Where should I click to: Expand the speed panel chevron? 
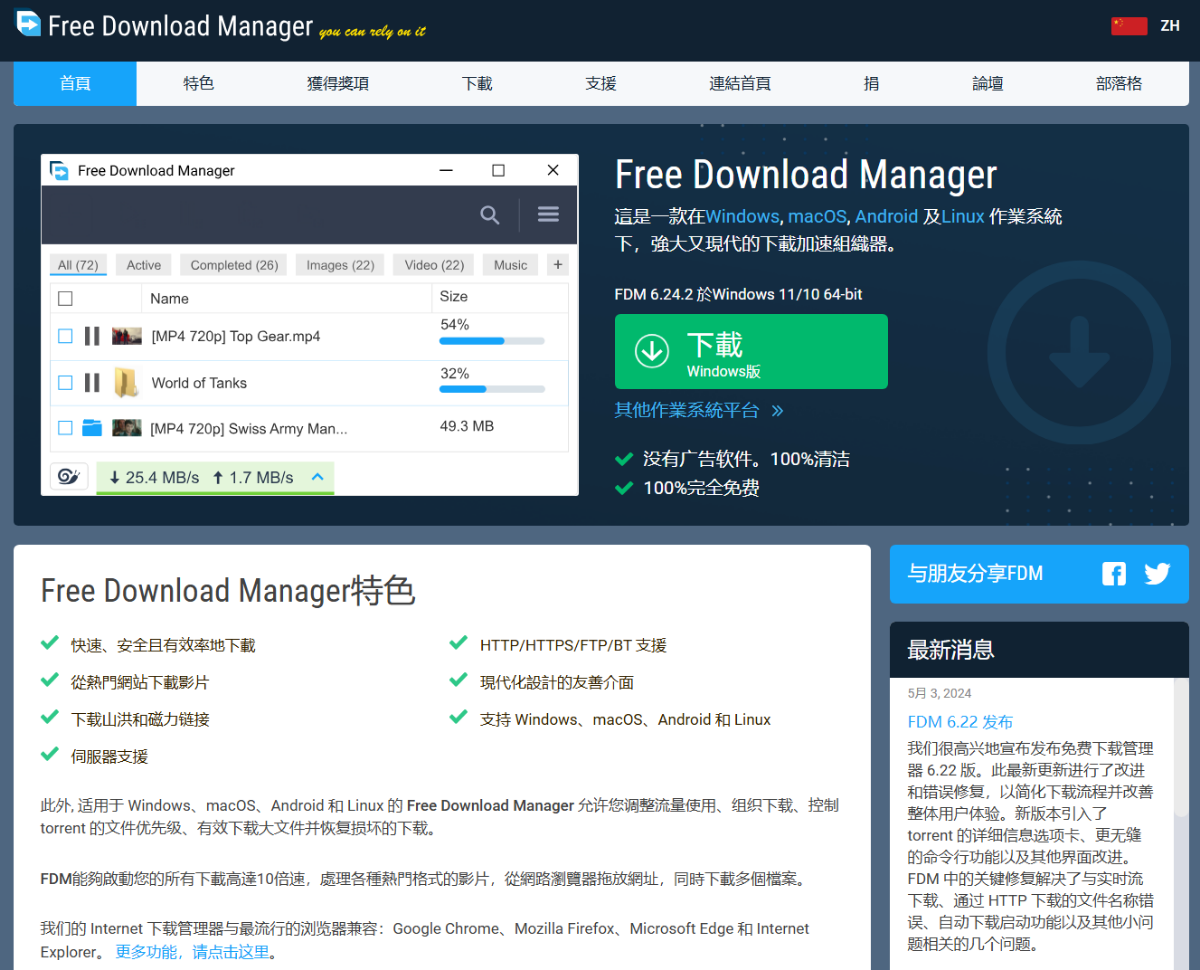click(x=318, y=477)
